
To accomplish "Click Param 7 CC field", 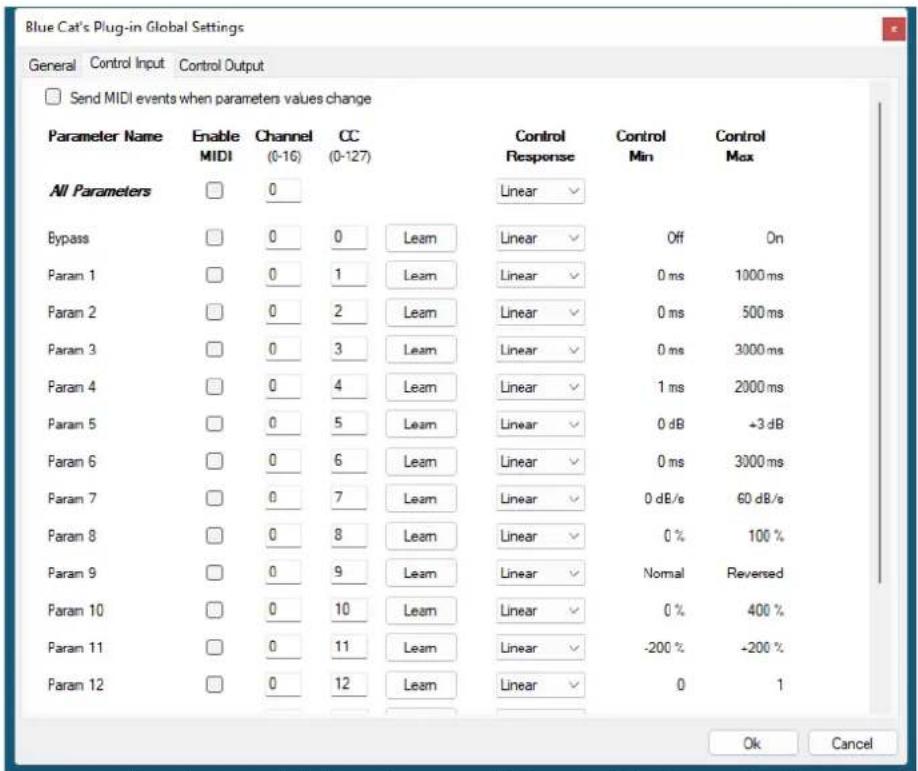I will (x=349, y=498).
